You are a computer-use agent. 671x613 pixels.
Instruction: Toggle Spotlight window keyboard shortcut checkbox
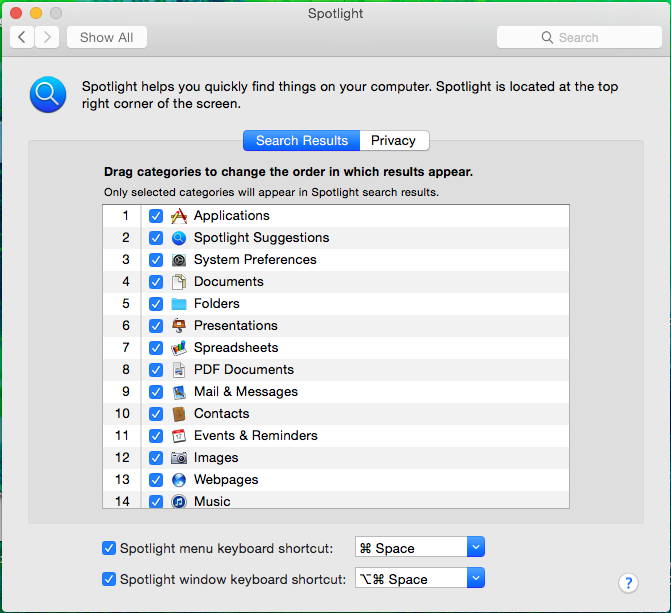tap(109, 579)
